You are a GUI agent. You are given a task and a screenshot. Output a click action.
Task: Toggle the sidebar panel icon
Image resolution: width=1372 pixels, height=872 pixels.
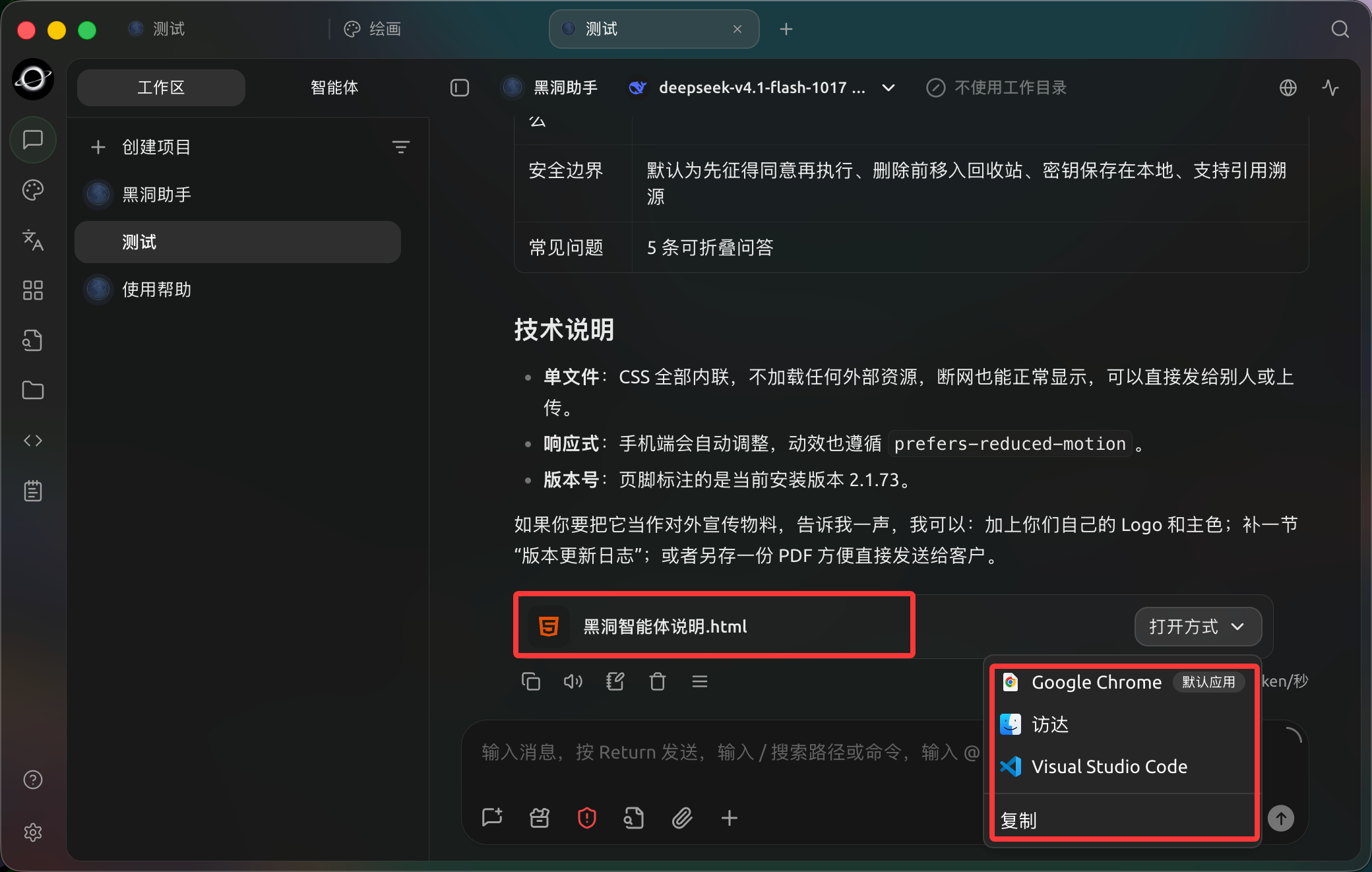[x=460, y=88]
